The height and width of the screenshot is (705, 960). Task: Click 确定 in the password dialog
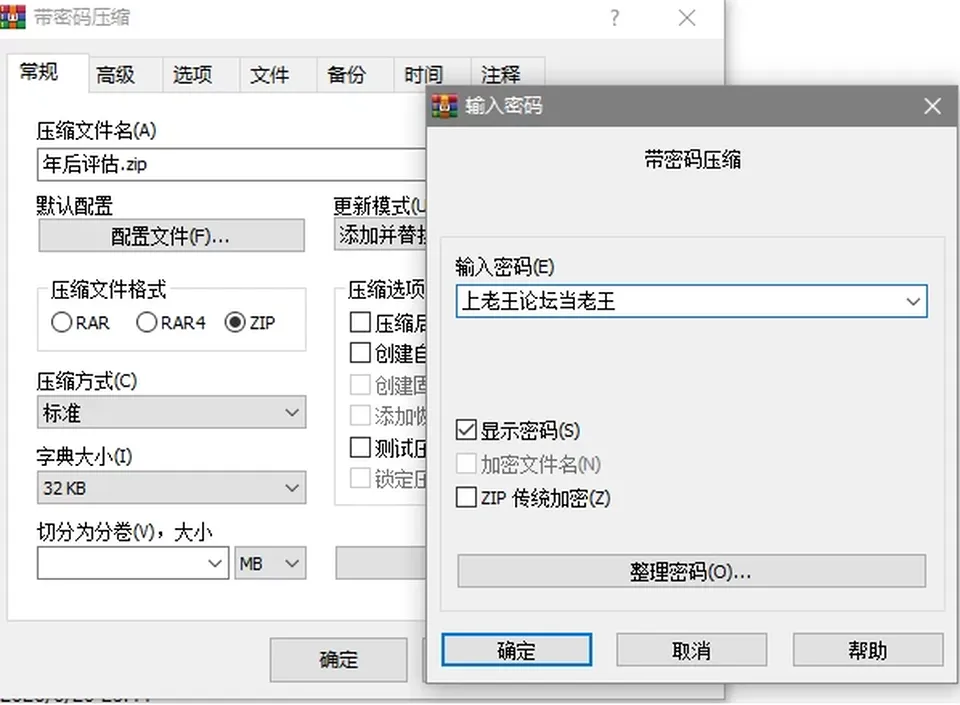517,650
